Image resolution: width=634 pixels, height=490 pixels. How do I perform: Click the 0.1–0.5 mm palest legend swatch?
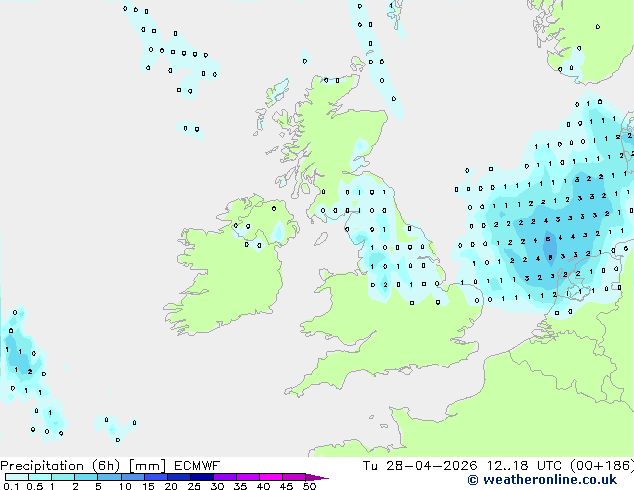(x=17, y=477)
